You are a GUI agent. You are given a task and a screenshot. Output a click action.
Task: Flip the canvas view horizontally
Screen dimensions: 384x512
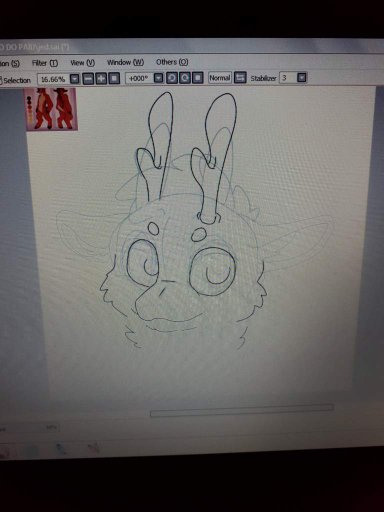(240, 78)
